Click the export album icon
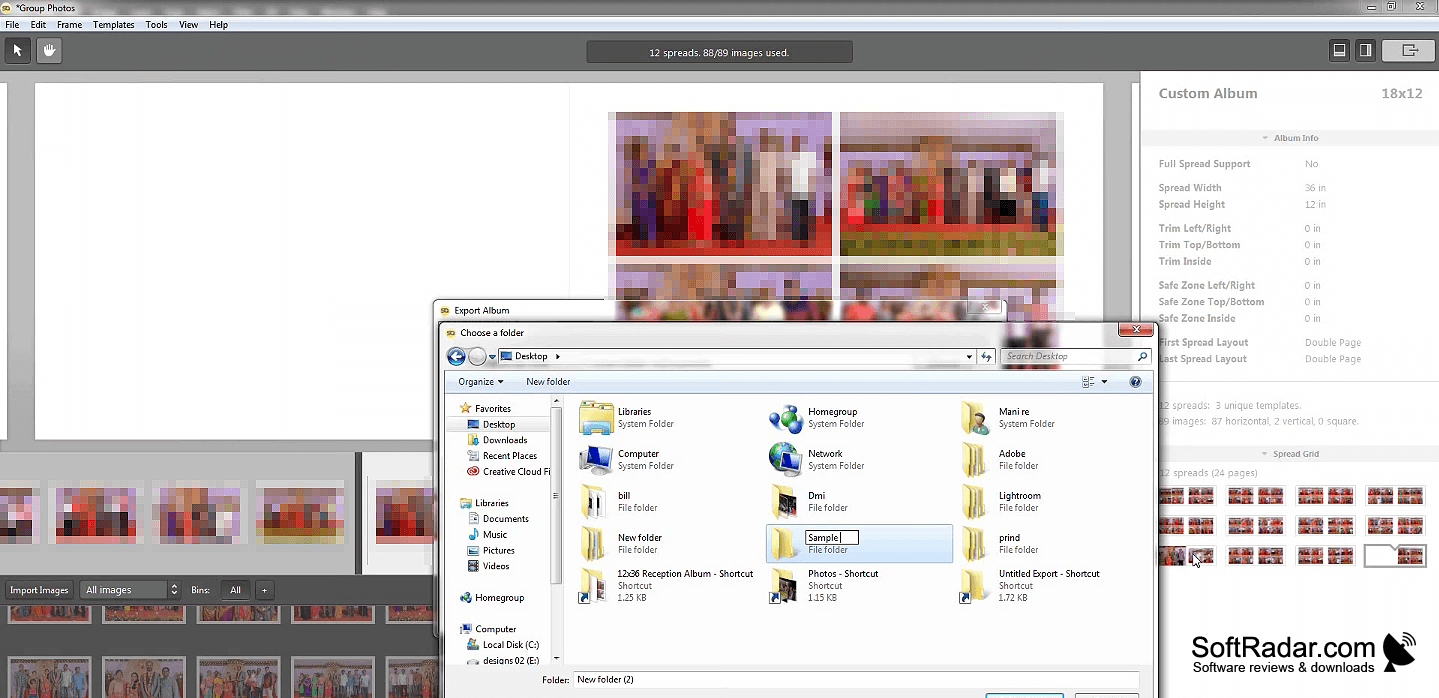Viewport: 1439px width, 698px height. click(1410, 50)
